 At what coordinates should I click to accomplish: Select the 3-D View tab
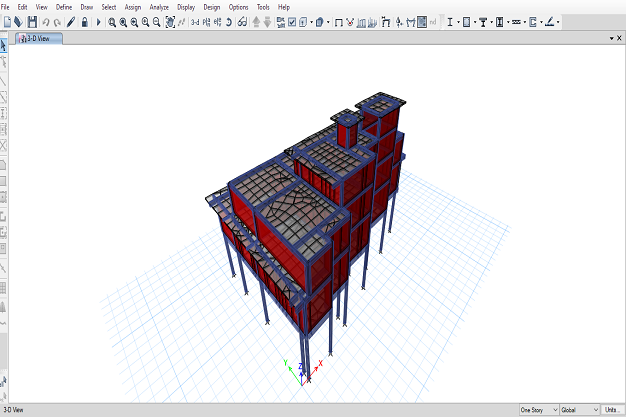tap(39, 38)
